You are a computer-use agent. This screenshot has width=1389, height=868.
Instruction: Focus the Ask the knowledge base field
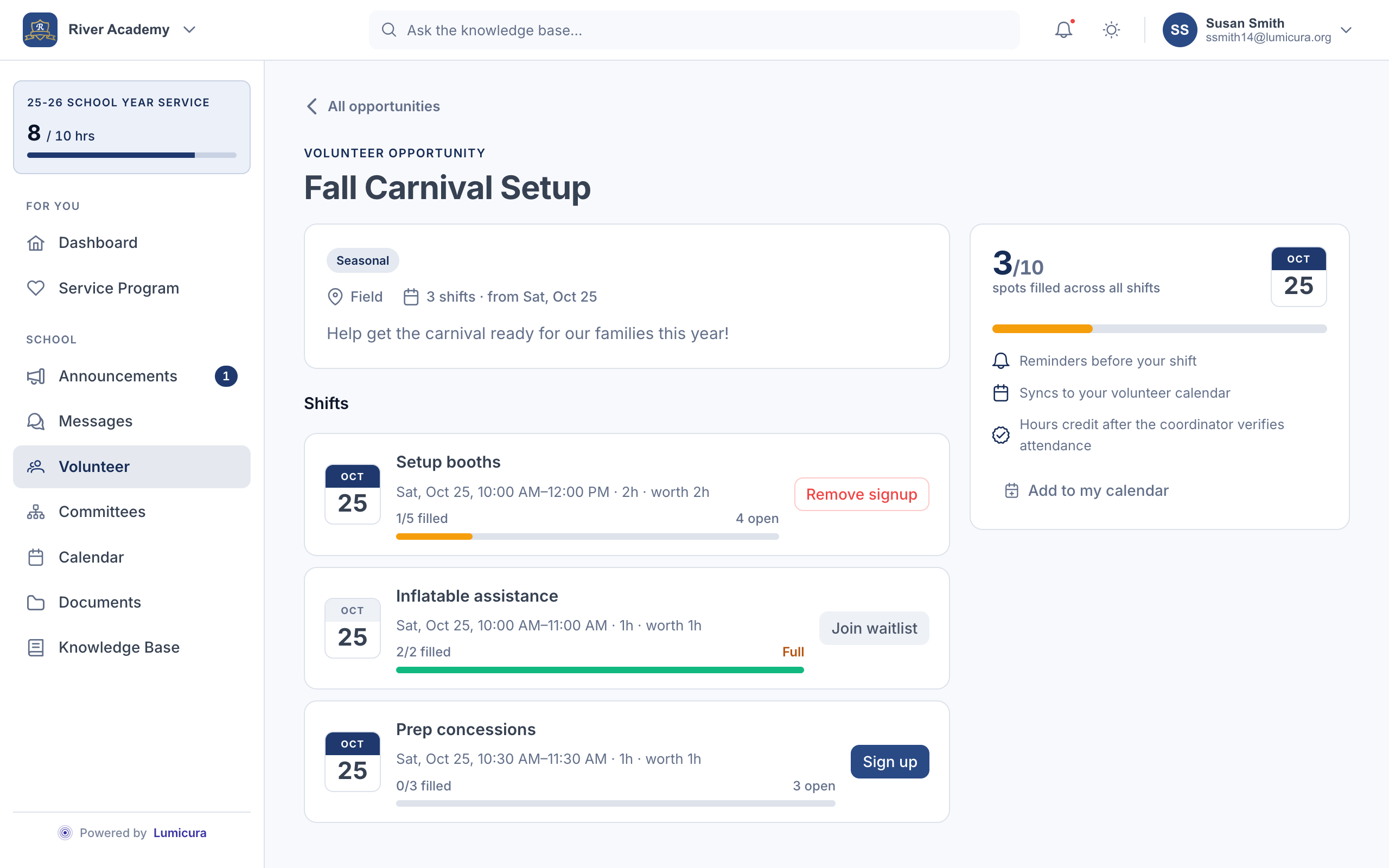[x=694, y=30]
